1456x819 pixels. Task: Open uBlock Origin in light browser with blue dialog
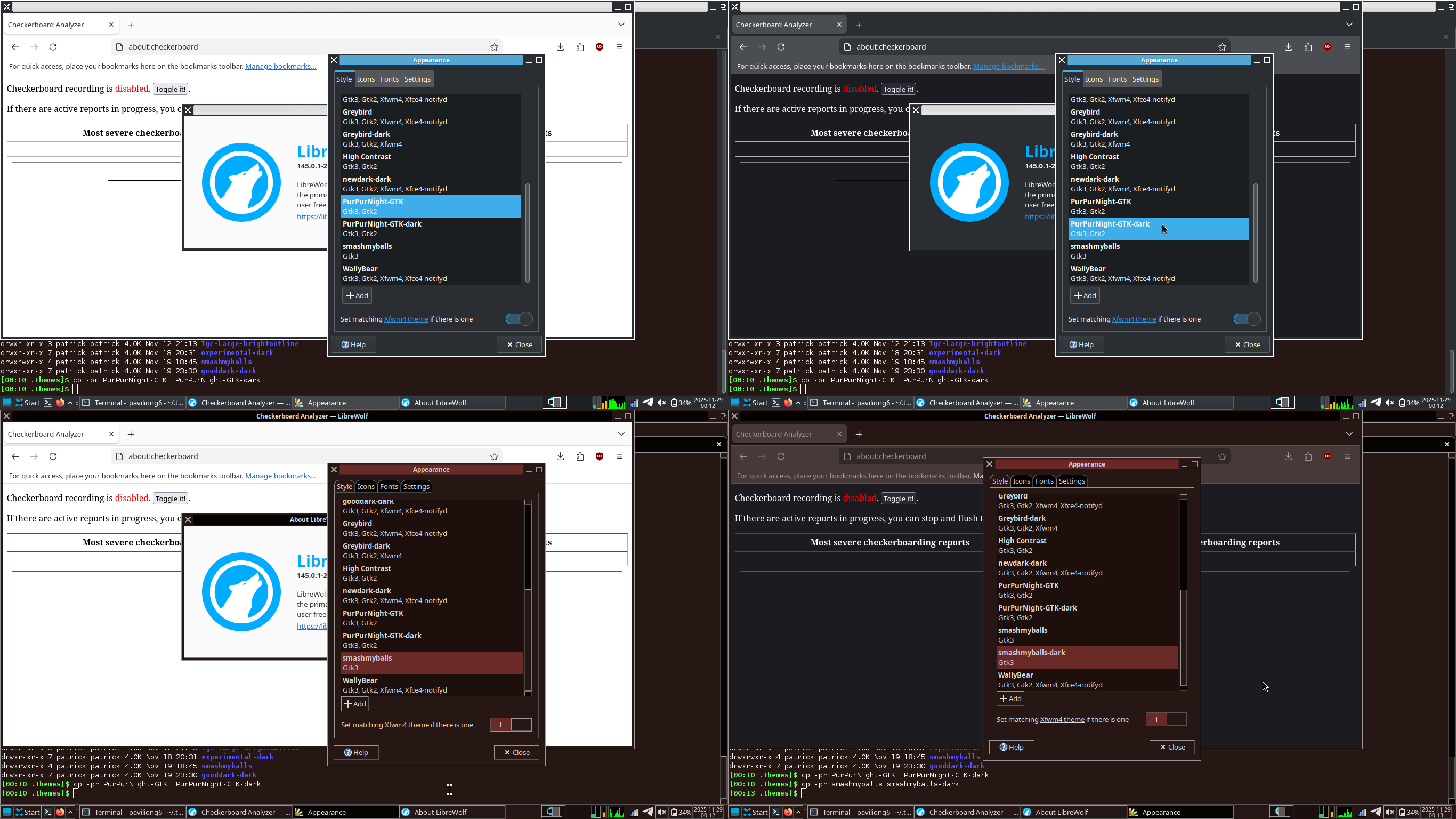pos(600,47)
